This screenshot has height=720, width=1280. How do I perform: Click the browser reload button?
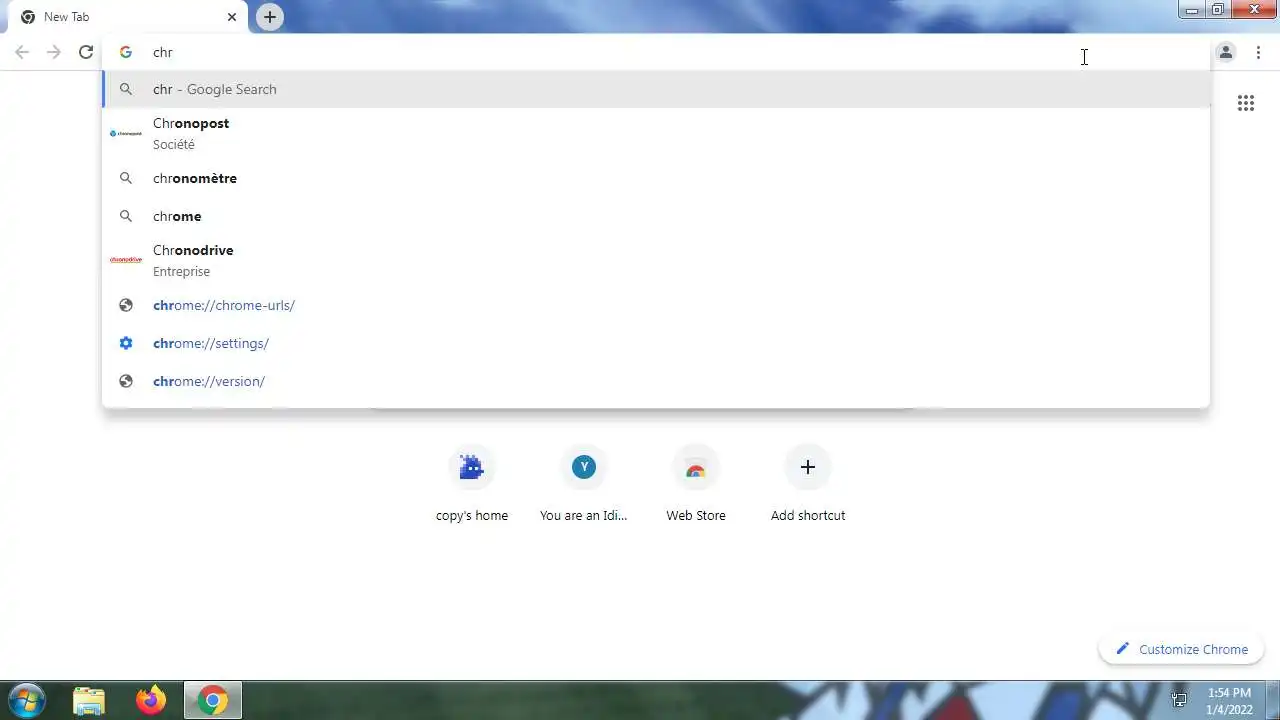[x=86, y=52]
